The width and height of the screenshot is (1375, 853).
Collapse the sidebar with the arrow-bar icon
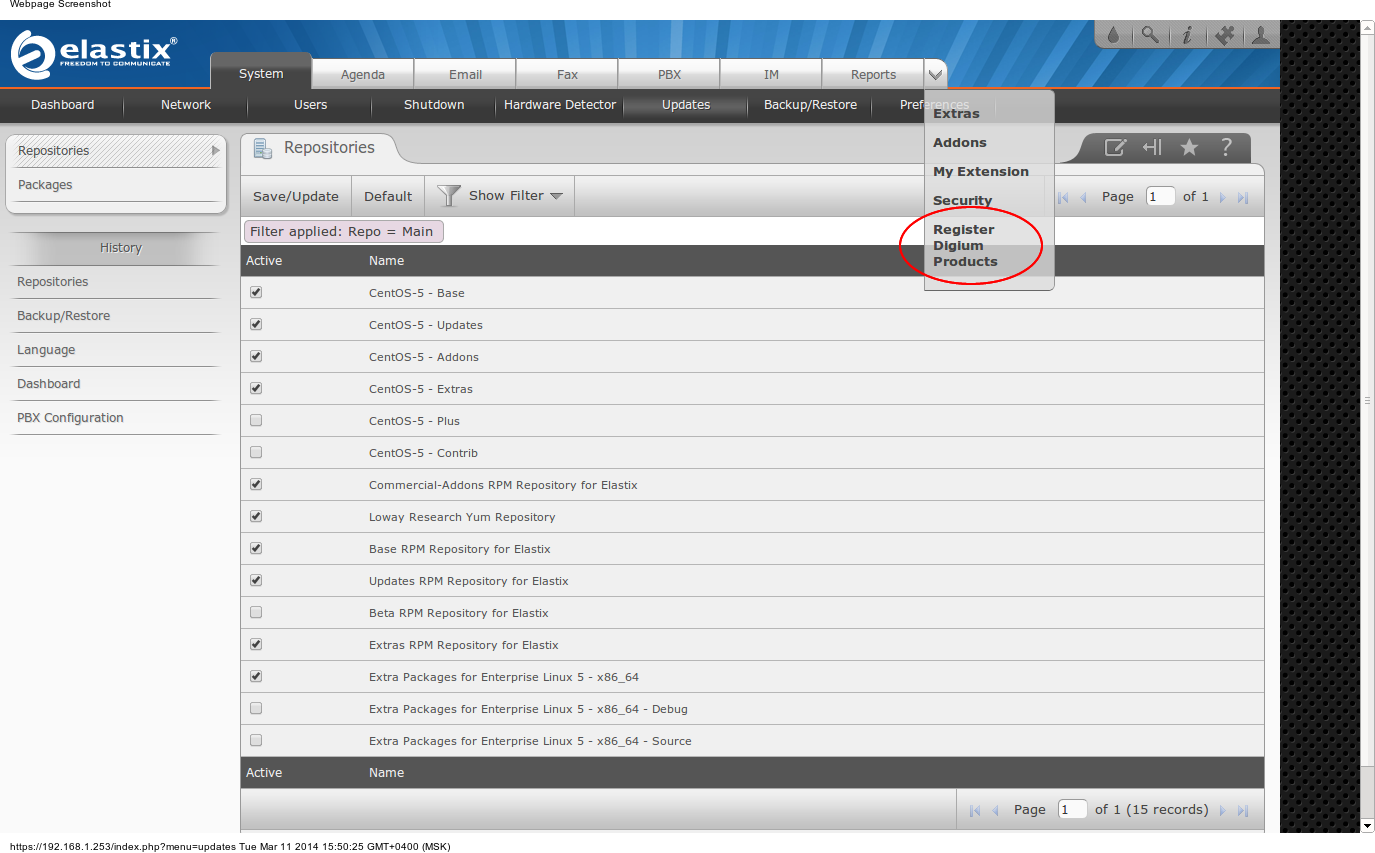[1152, 148]
